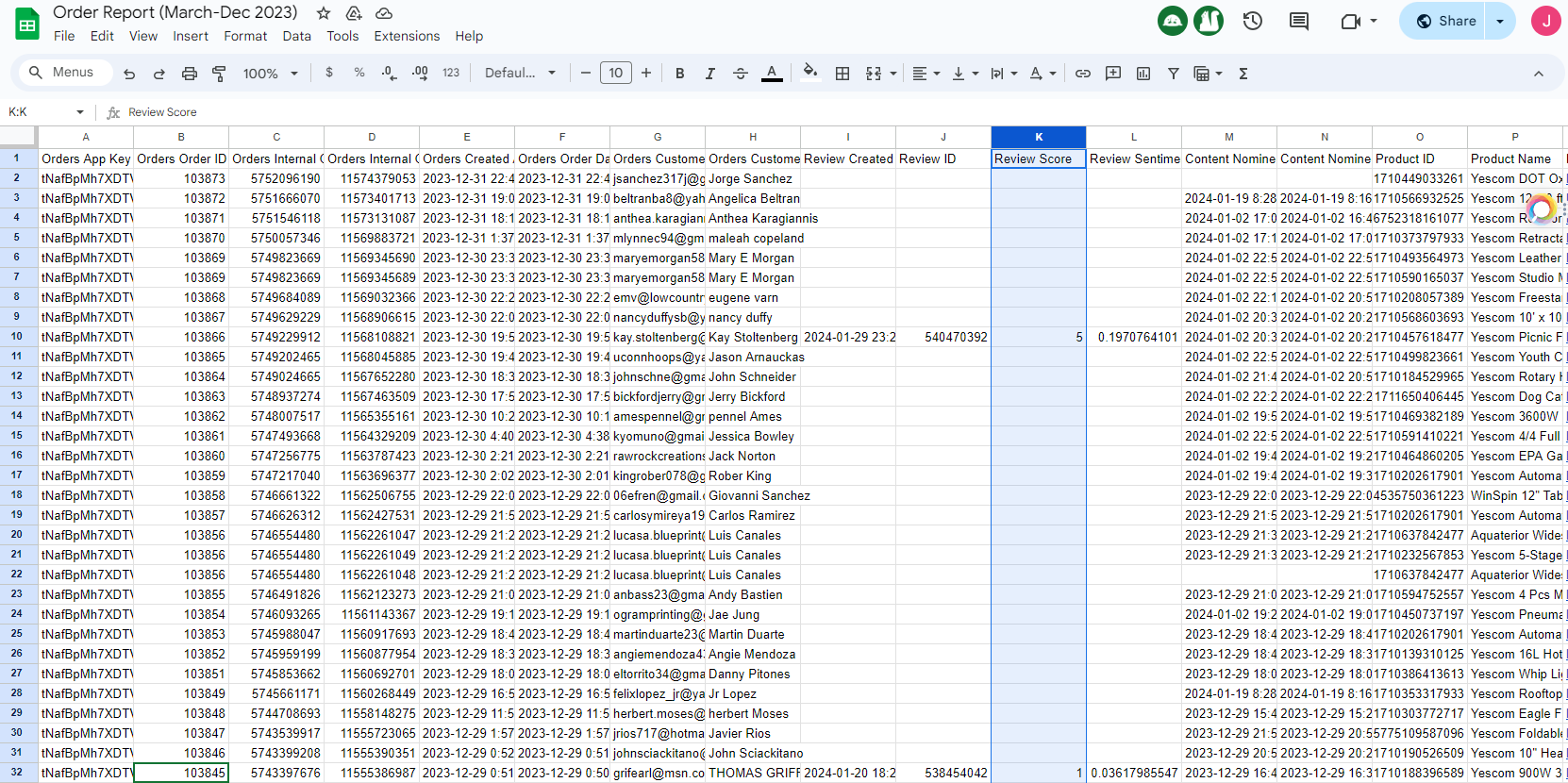Click the font size field
Image resolution: width=1568 pixels, height=783 pixels.
[x=616, y=73]
